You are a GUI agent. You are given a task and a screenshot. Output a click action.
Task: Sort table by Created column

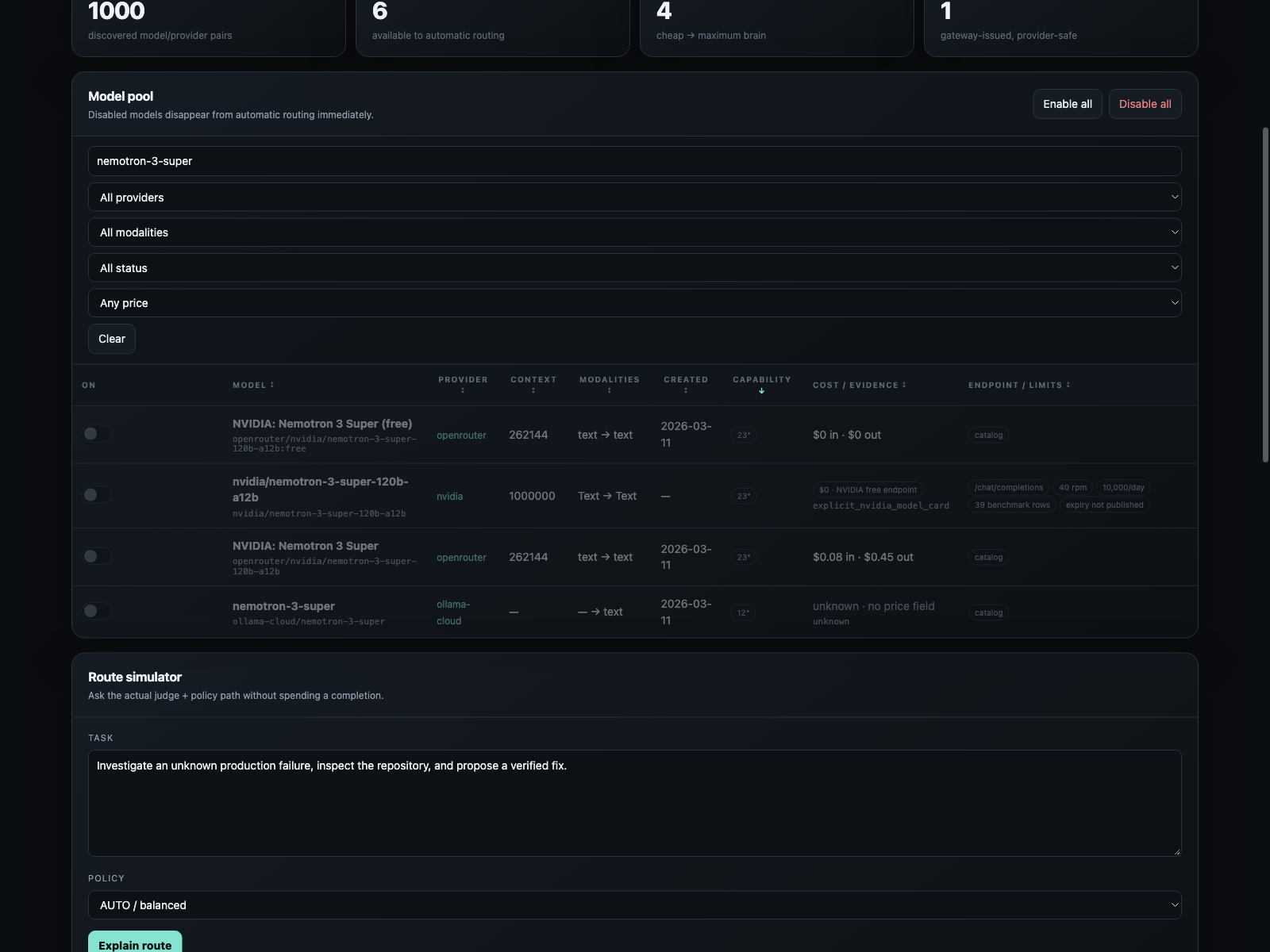point(686,384)
